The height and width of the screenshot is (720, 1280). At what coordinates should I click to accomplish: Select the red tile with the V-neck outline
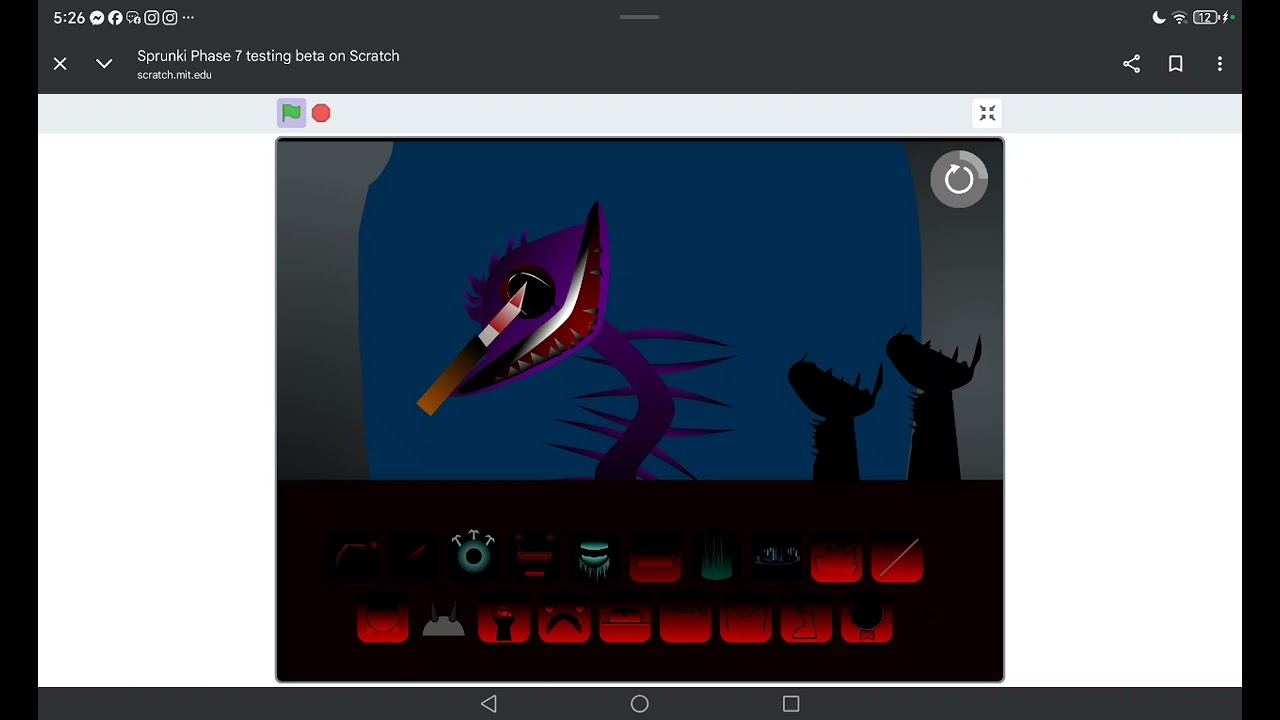click(746, 618)
